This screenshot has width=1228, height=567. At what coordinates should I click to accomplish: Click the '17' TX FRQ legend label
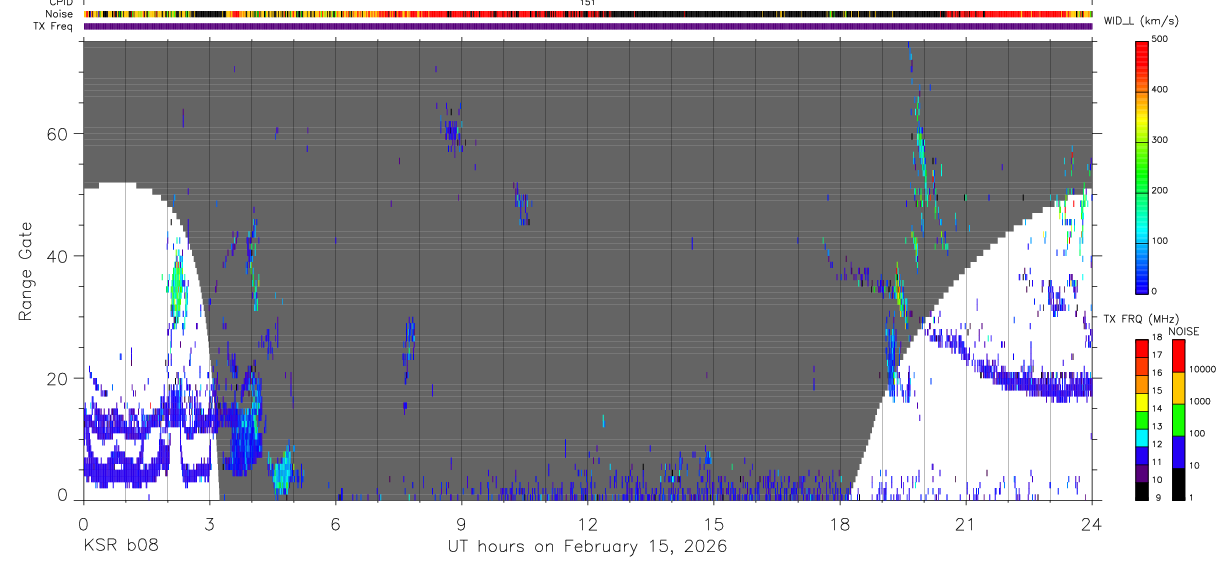coord(1157,355)
